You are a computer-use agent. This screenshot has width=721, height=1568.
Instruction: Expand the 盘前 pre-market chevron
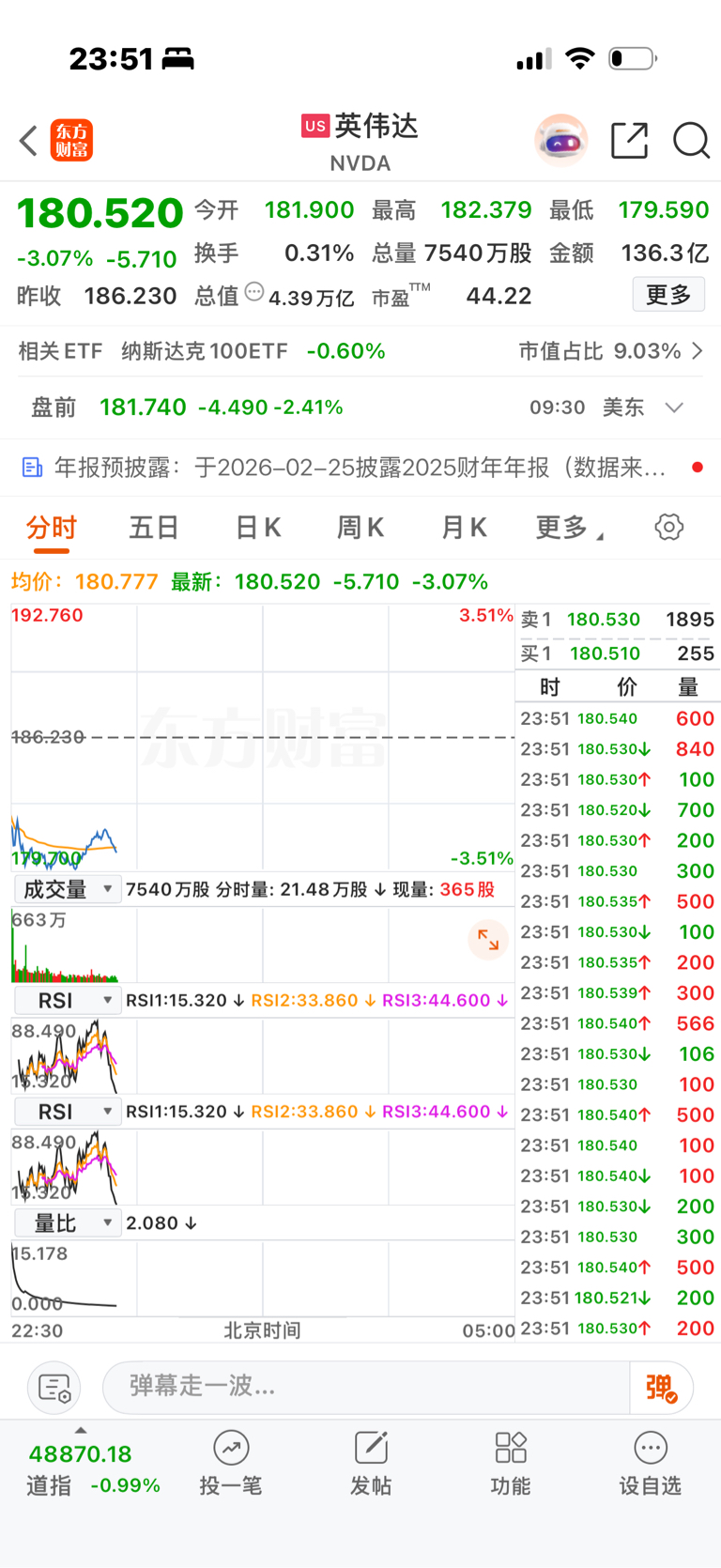click(674, 407)
